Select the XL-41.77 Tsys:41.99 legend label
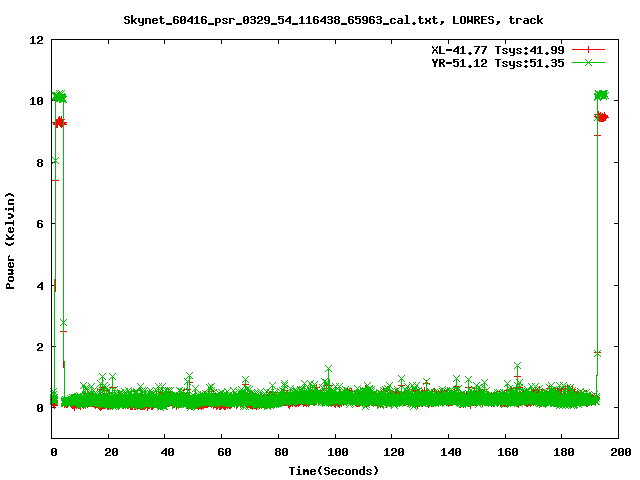 coord(498,50)
